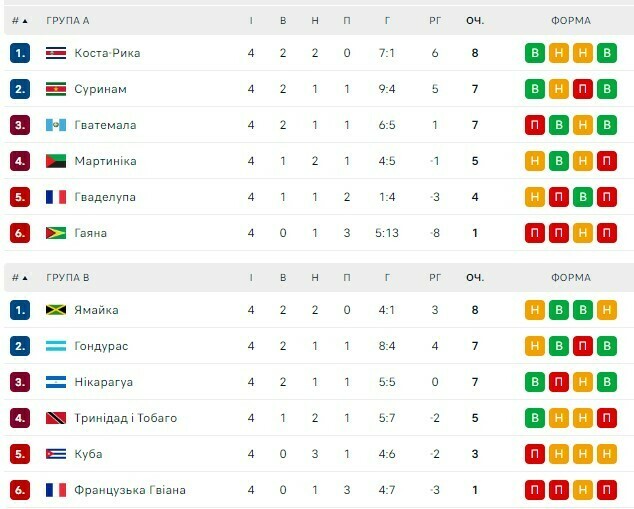The width and height of the screenshot is (634, 509).
Task: Click the ФОРМА header in Група A
Action: click(x=570, y=20)
